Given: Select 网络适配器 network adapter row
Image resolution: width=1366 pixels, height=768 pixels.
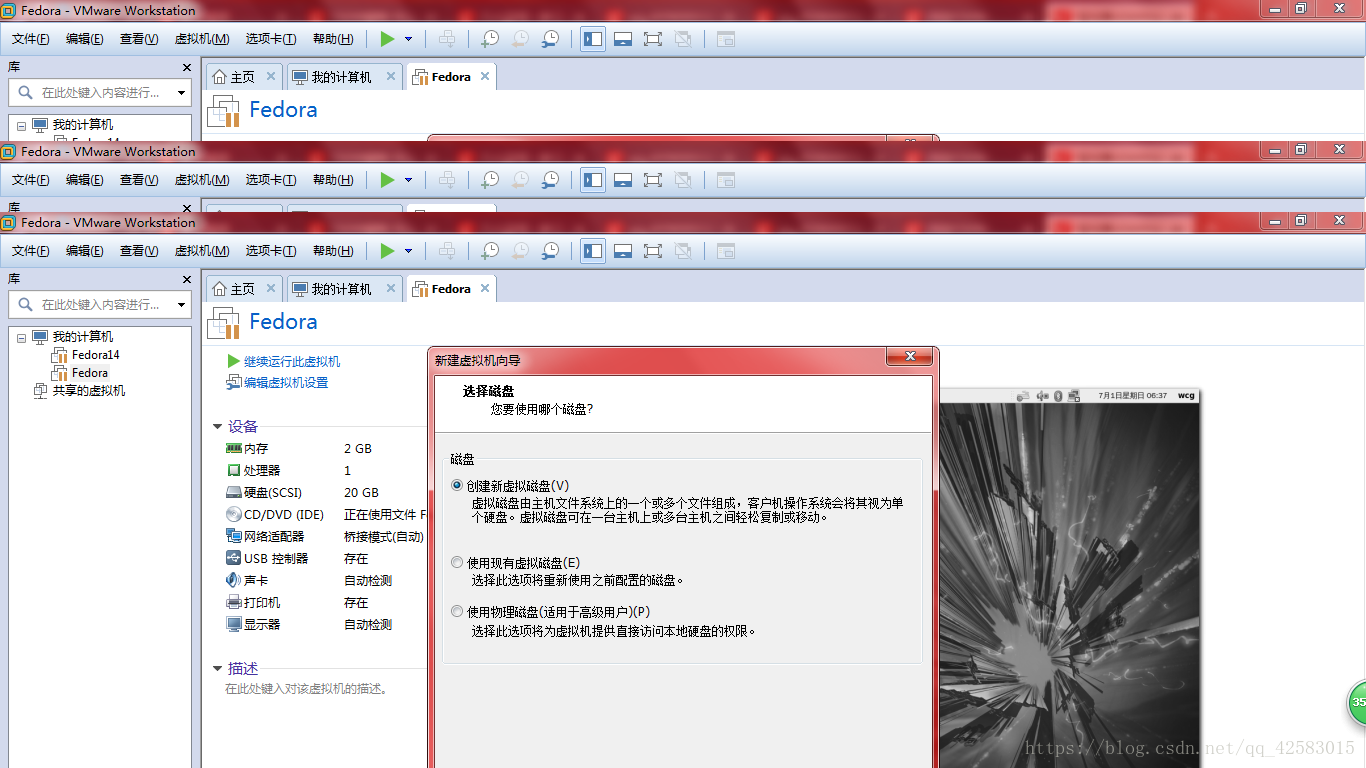Looking at the screenshot, I should (x=325, y=536).
